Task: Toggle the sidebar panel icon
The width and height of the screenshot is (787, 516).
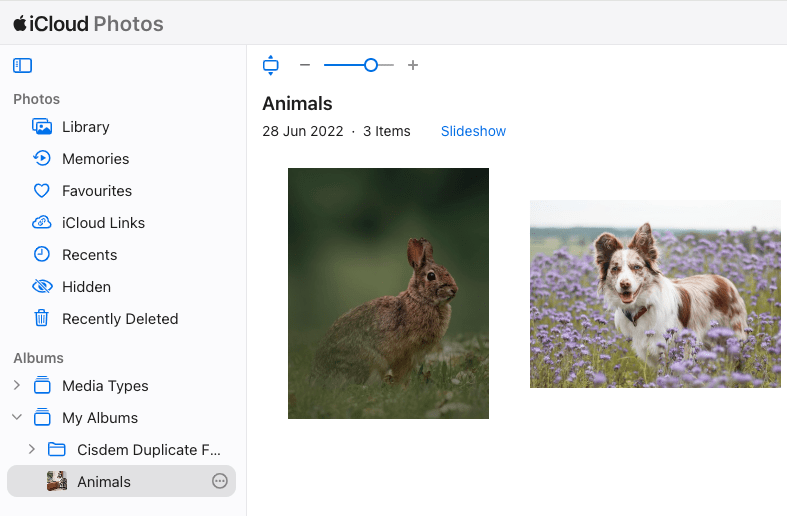Action: 22,66
